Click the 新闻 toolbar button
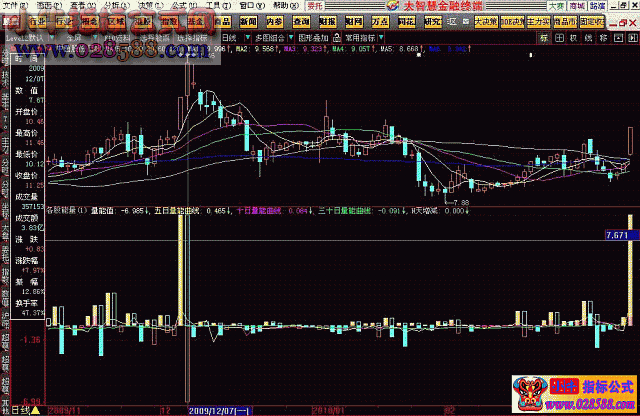640x416 pixels. coord(248,19)
